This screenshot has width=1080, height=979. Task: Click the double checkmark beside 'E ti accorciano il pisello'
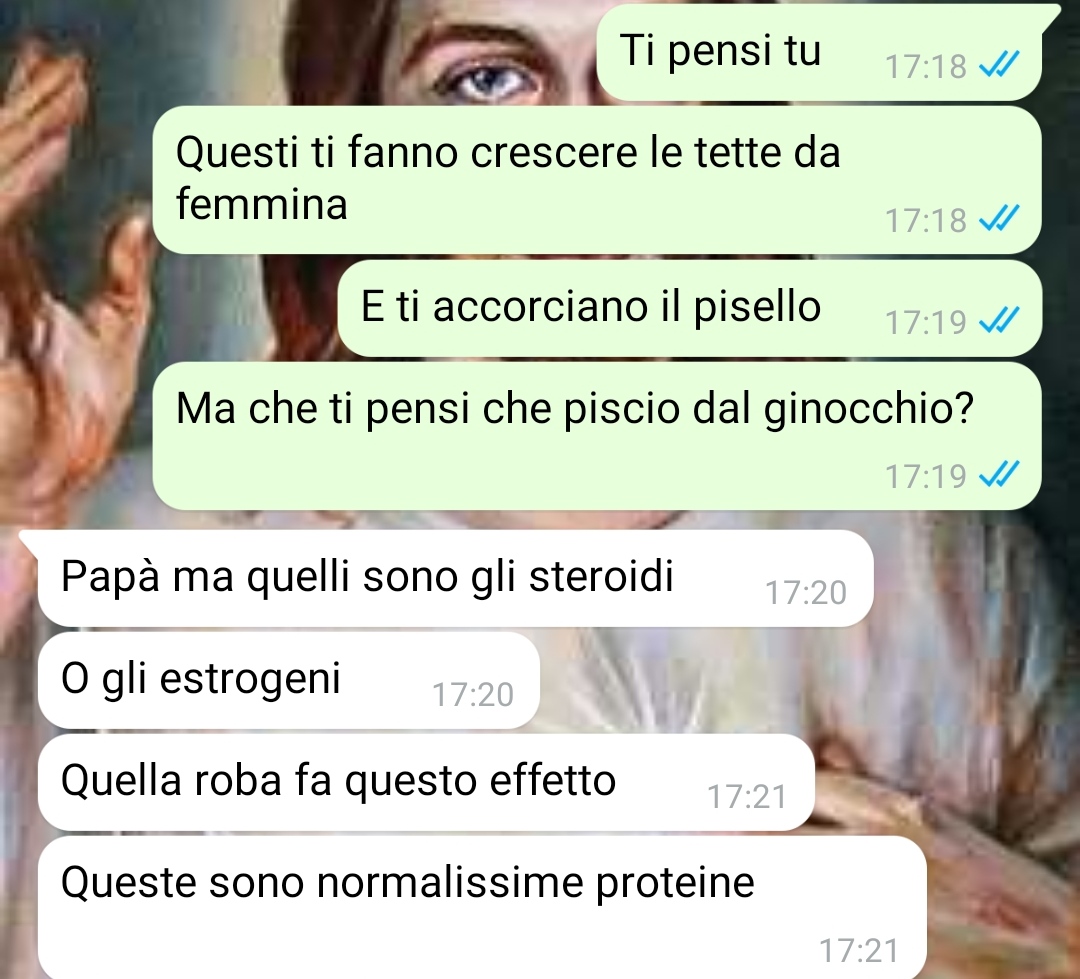pyautogui.click(x=999, y=320)
